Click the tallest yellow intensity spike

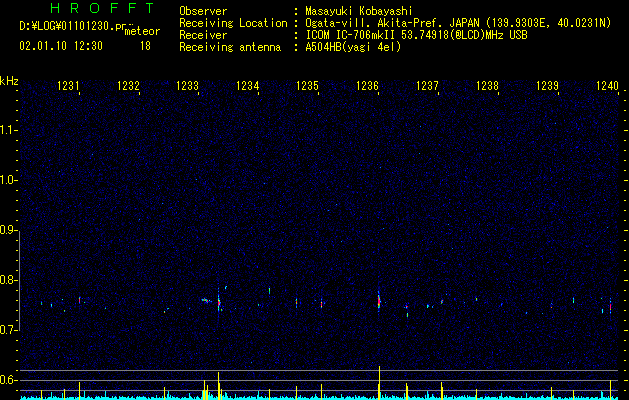(x=379, y=381)
